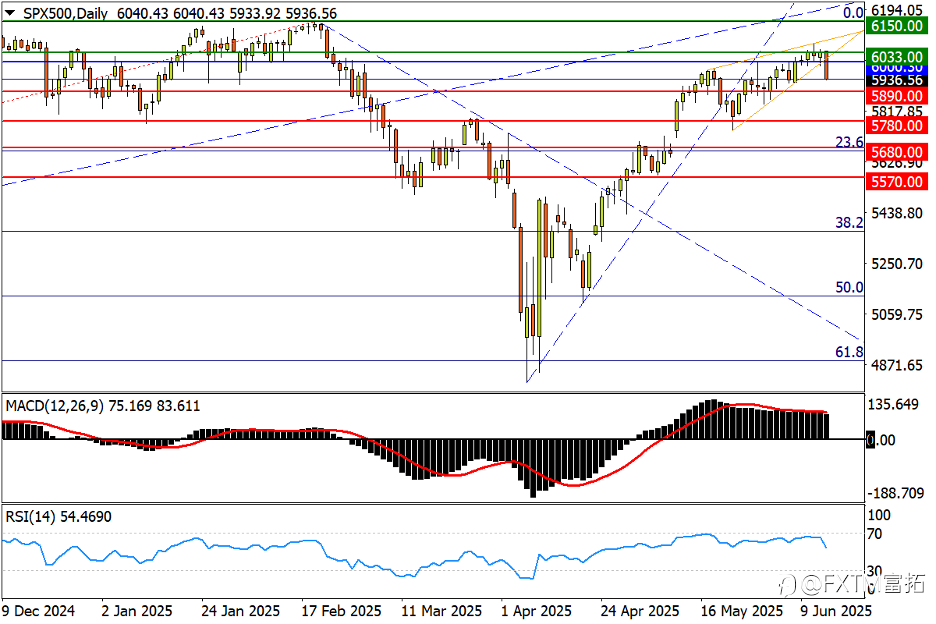
Task: Select the 5059.75 price scale value
Action: pos(897,314)
